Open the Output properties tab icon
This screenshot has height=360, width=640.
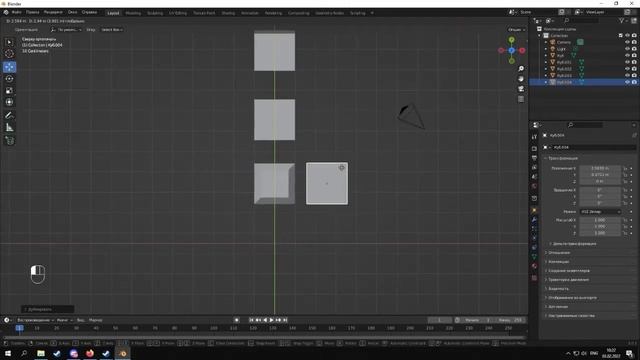(x=534, y=158)
